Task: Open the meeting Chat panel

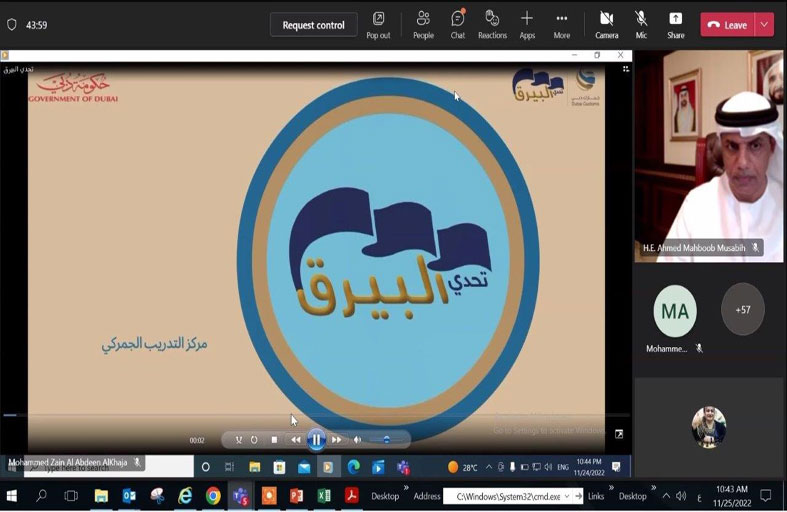Action: coord(457,24)
